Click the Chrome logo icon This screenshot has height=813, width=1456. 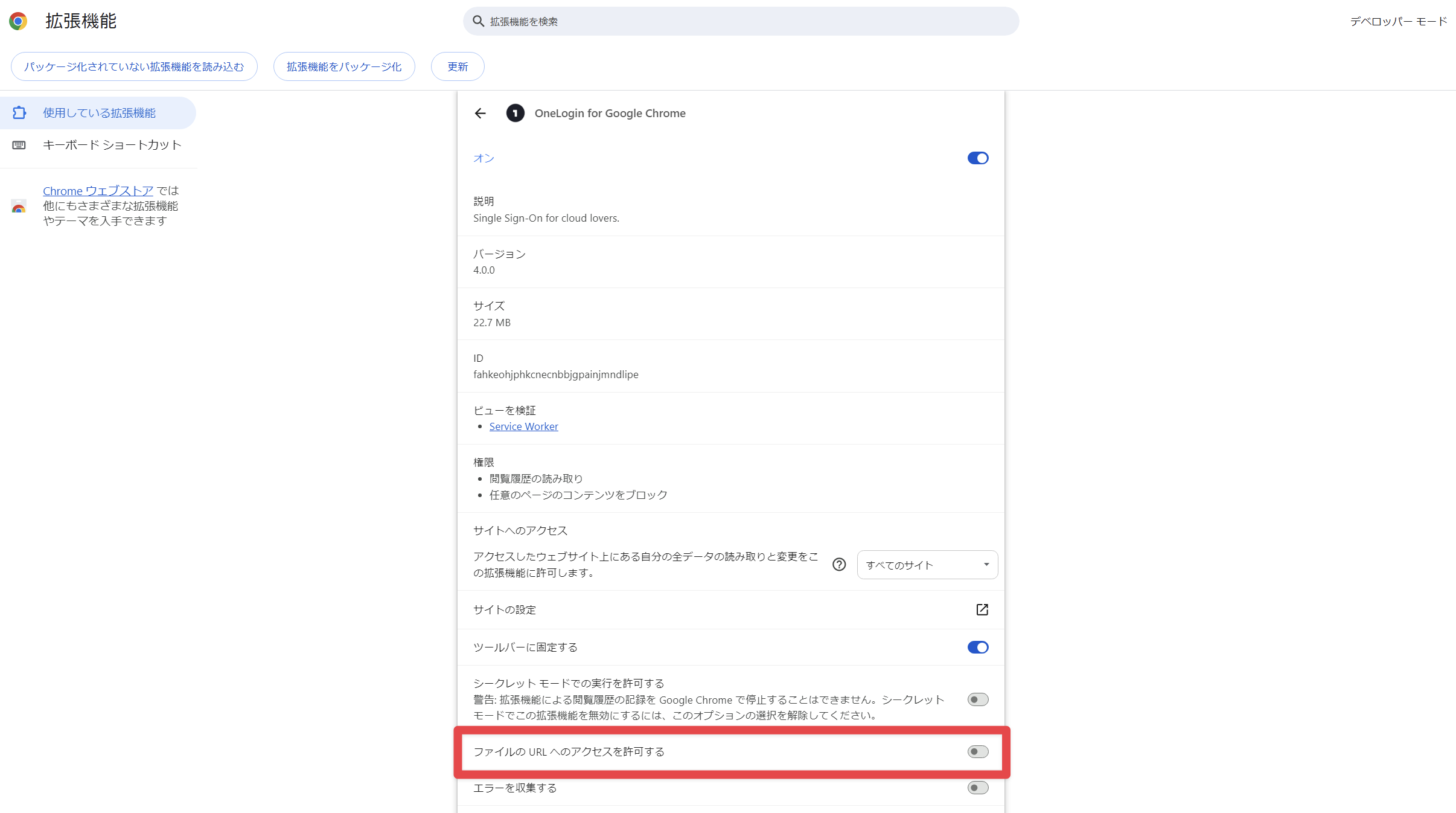tap(18, 21)
